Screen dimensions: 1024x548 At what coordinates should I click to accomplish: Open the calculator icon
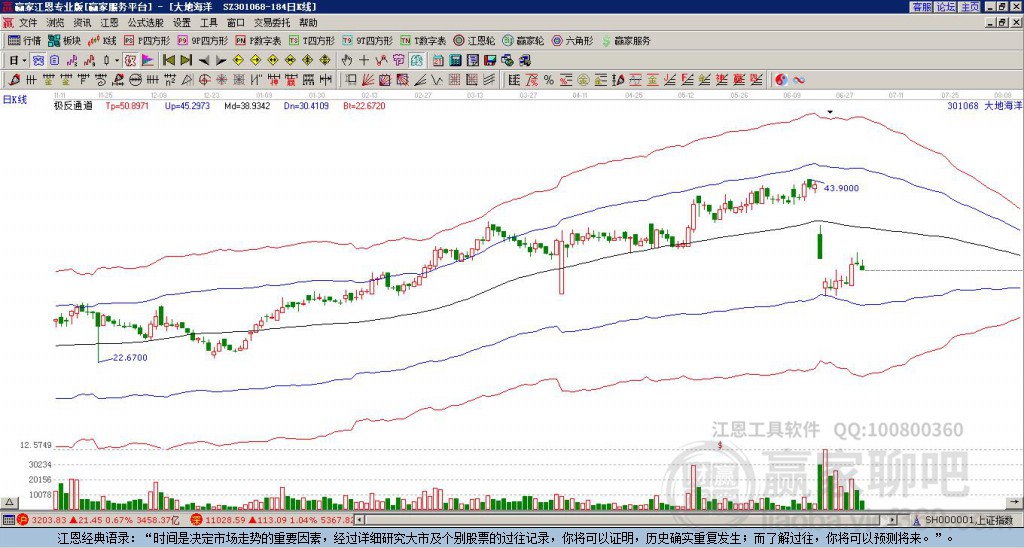coord(456,61)
